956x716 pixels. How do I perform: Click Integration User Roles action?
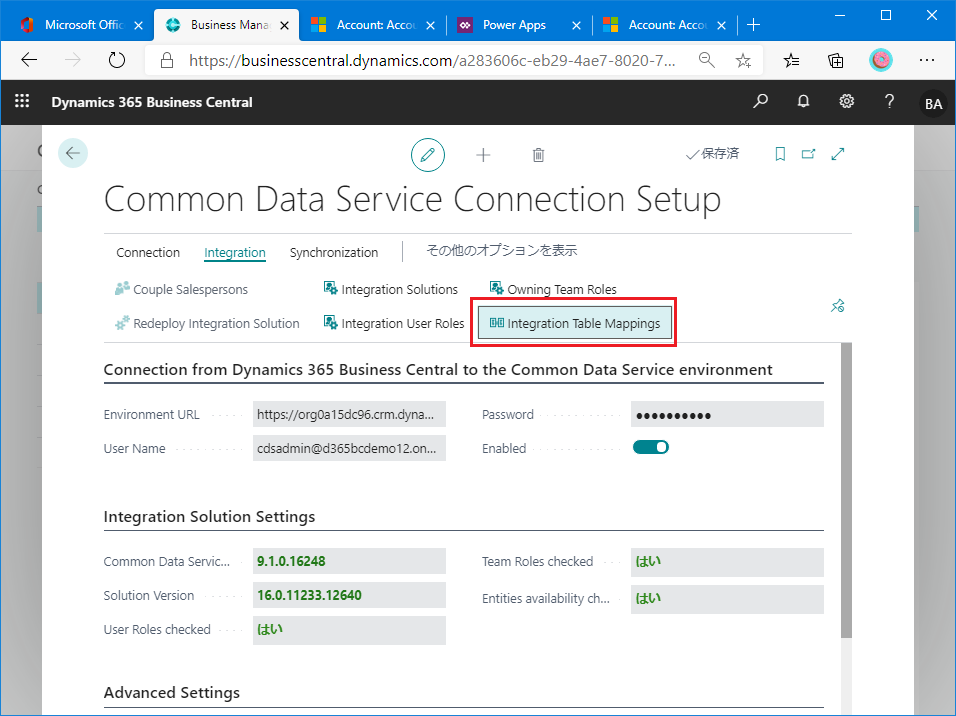[394, 323]
